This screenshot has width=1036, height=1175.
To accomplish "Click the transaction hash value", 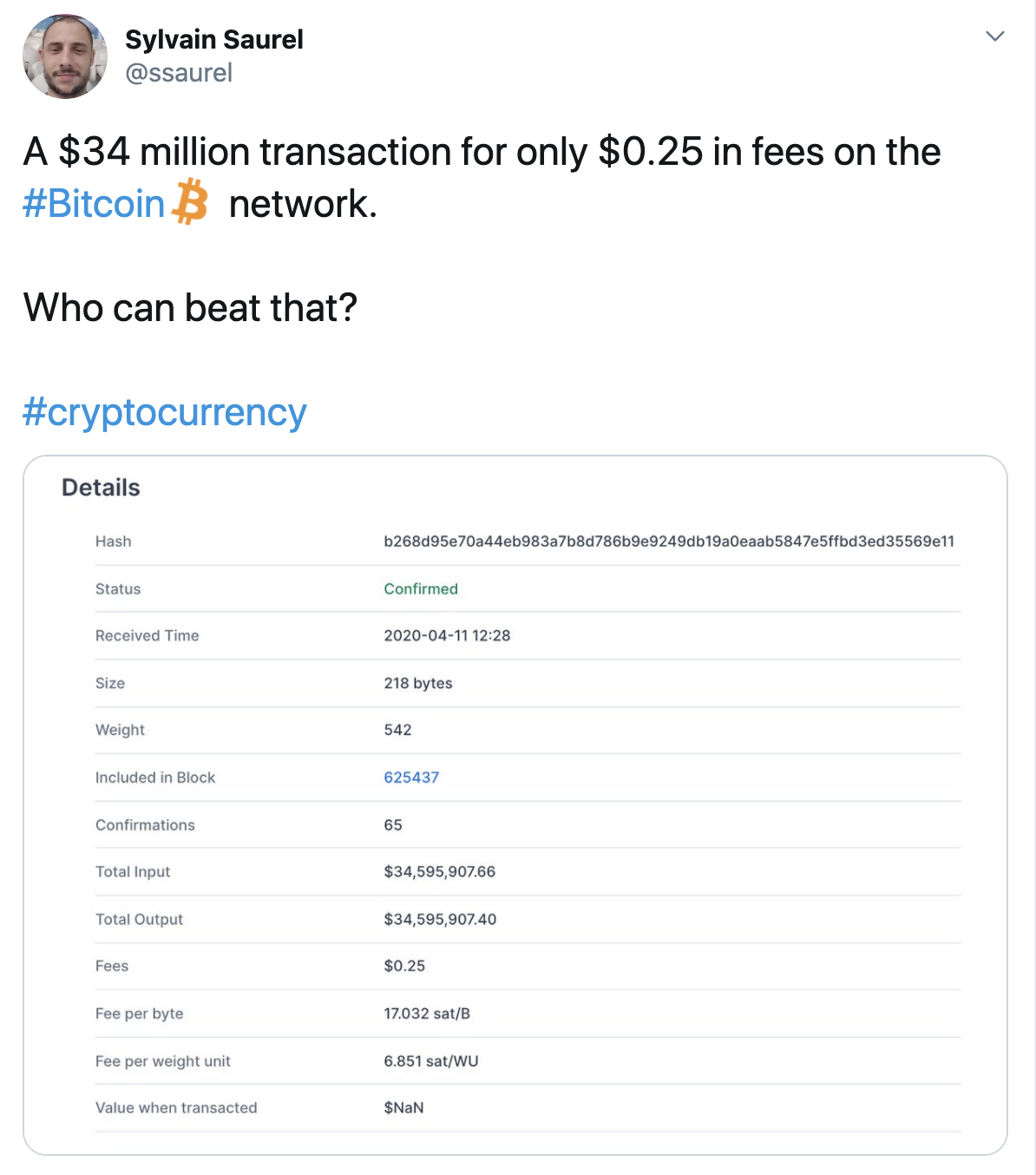I will point(668,542).
